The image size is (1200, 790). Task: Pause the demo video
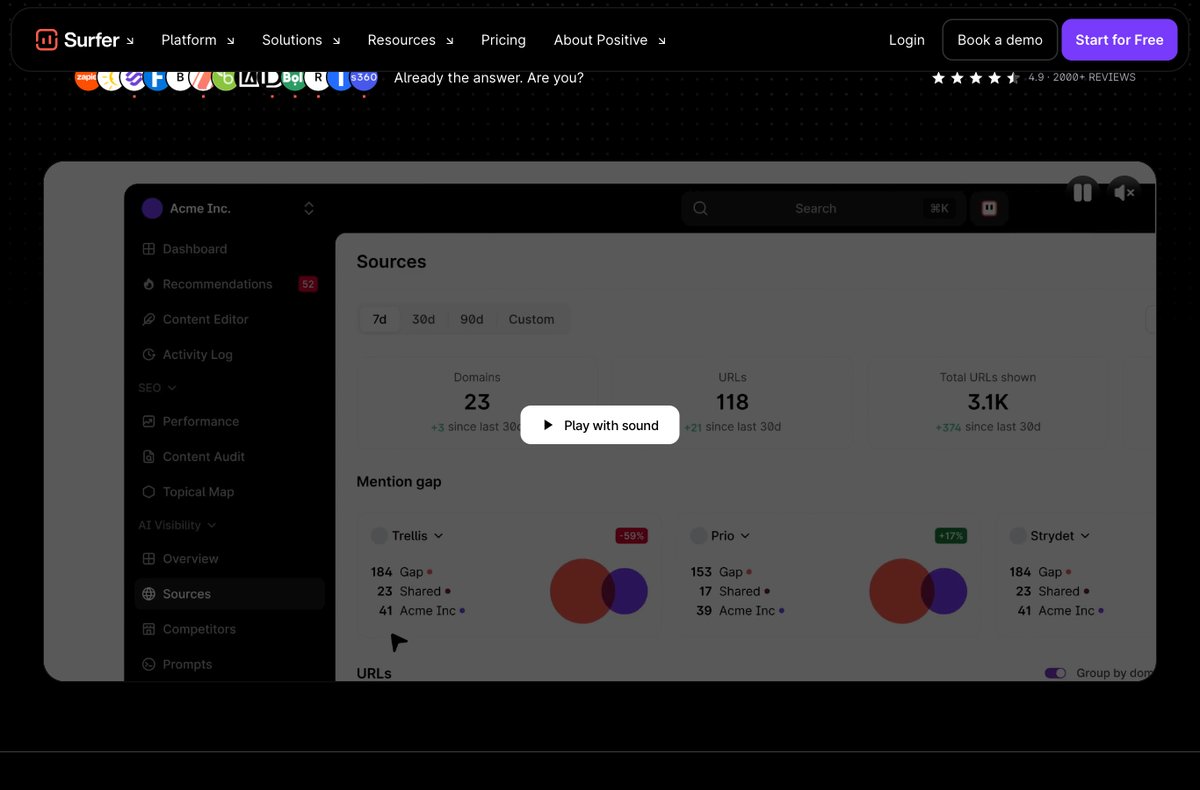click(x=1082, y=192)
